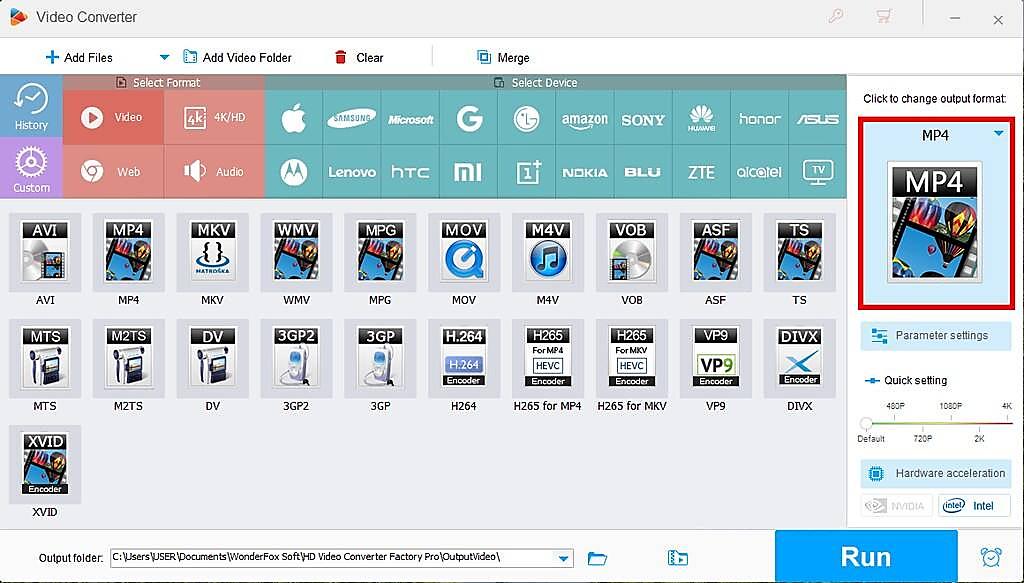Open the Xiaomi MI device category
The image size is (1024, 583).
[x=469, y=172]
